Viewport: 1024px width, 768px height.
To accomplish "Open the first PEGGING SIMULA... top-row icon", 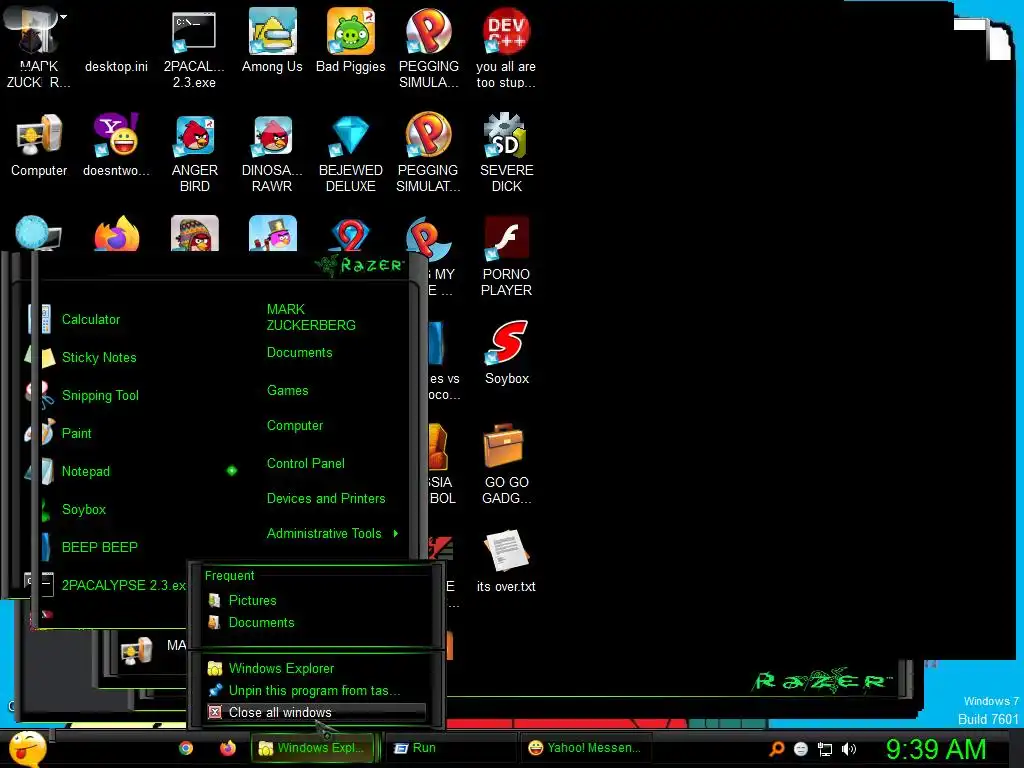I will [x=428, y=49].
